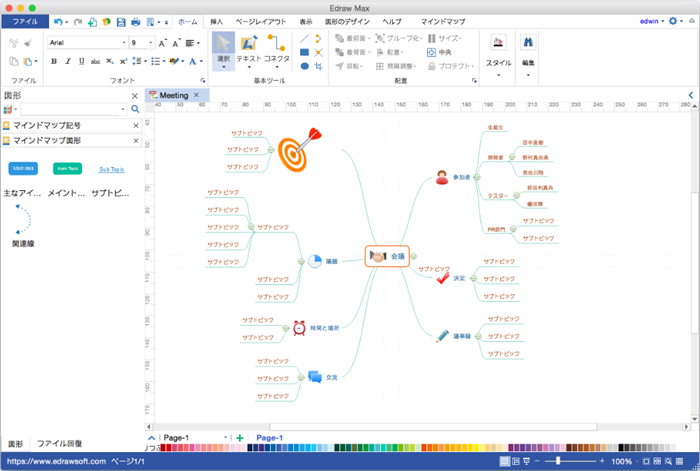This screenshot has height=471, width=700.
Task: Open the Page-1 selector dropdown
Action: (225, 438)
